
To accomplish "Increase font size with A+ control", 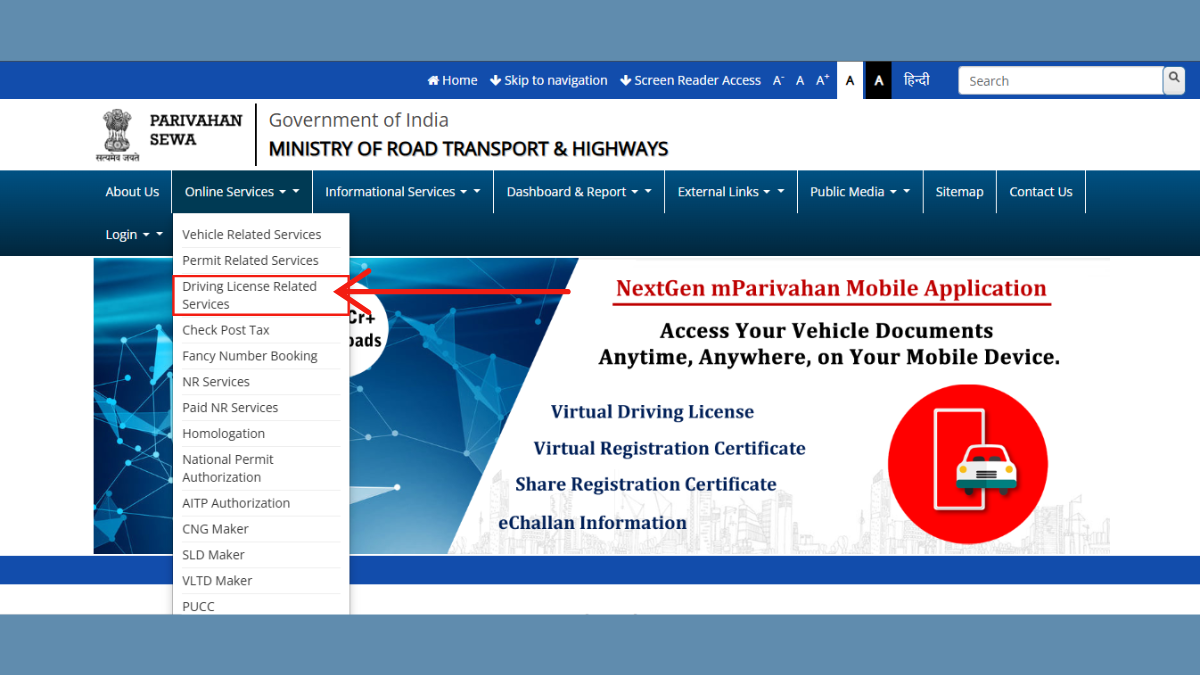I will tap(823, 80).
